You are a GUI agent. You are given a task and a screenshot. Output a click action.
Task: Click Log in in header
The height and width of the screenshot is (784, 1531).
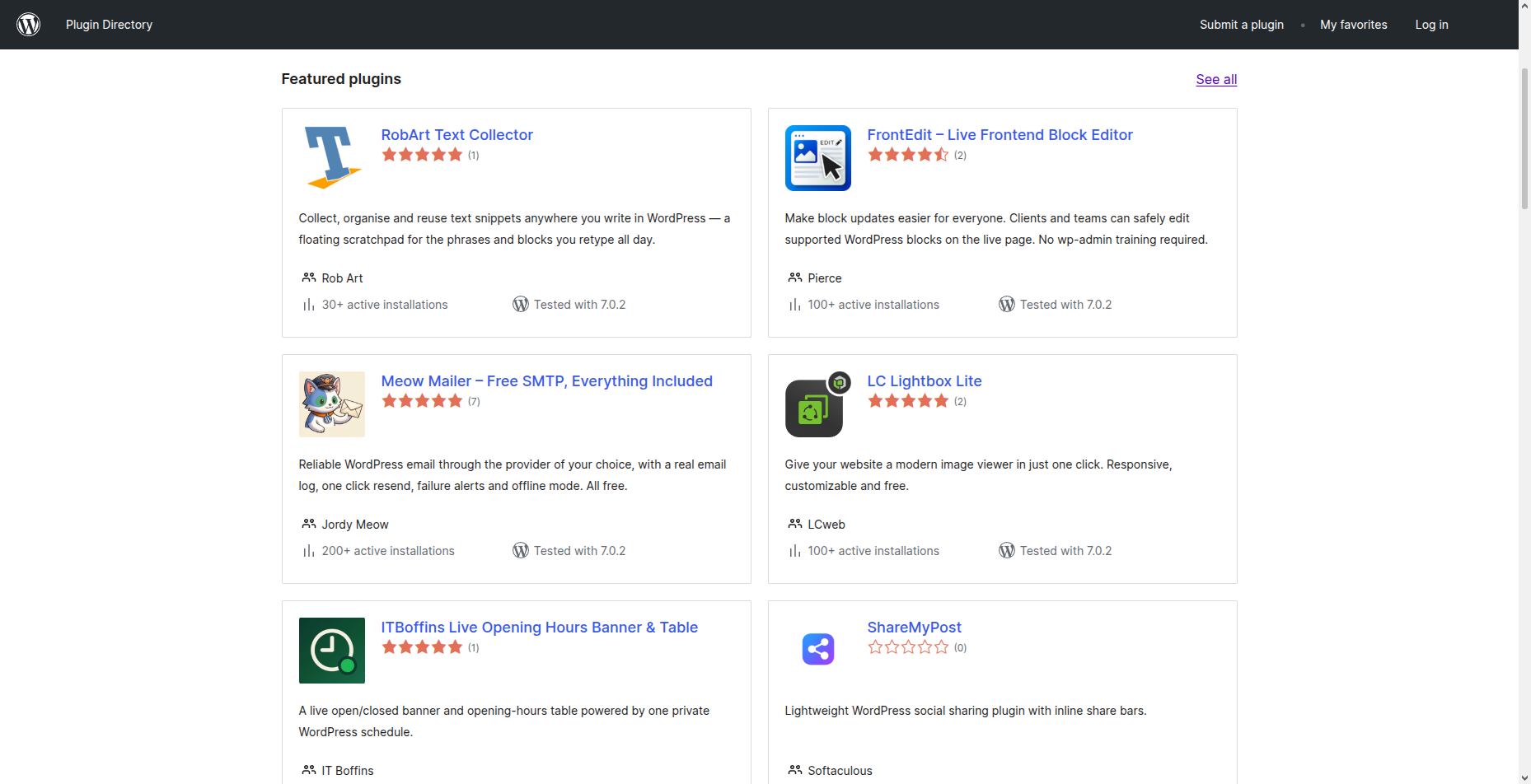tap(1432, 25)
